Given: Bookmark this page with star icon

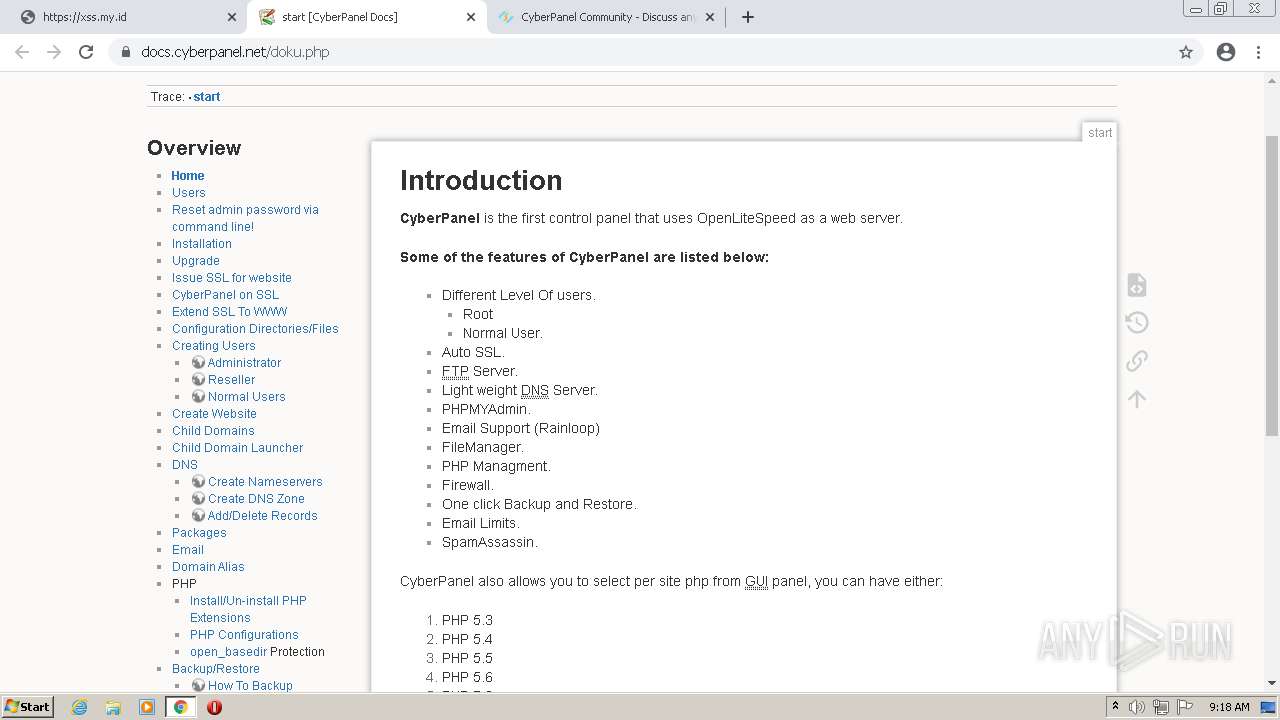Looking at the screenshot, I should point(1186,52).
